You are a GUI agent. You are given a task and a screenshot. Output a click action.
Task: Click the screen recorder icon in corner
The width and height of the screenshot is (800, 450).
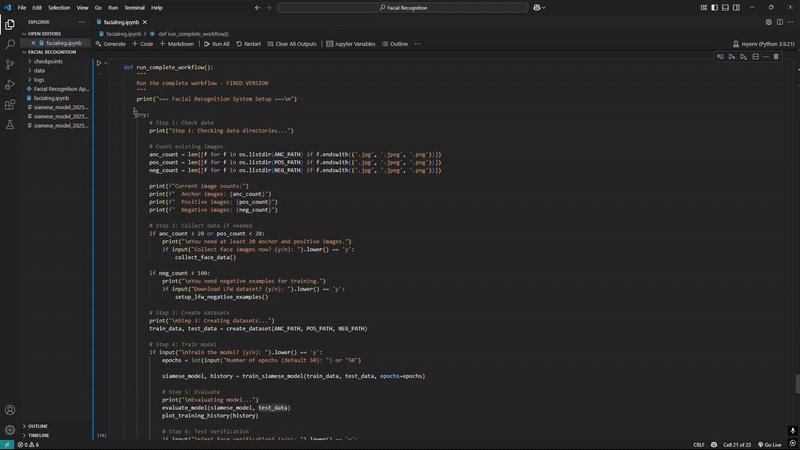(792, 443)
